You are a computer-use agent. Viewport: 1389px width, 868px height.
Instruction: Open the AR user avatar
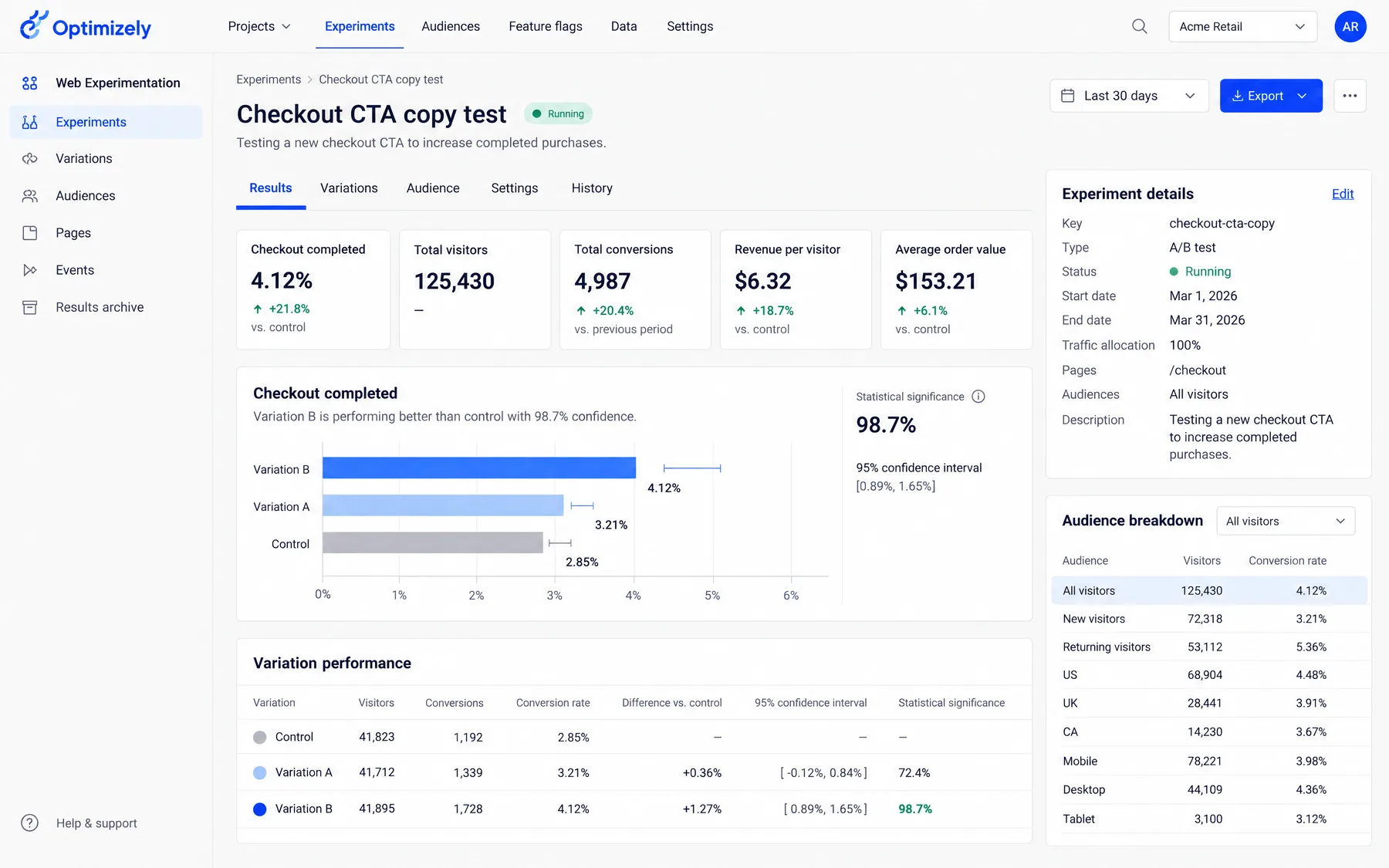pos(1350,26)
